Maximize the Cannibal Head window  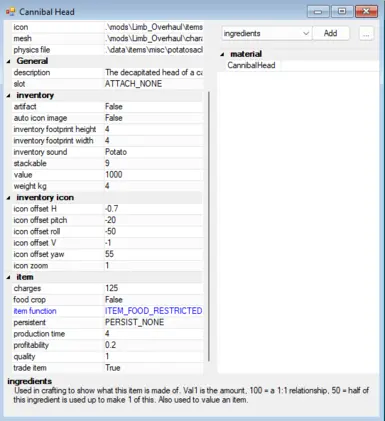[x=342, y=12]
